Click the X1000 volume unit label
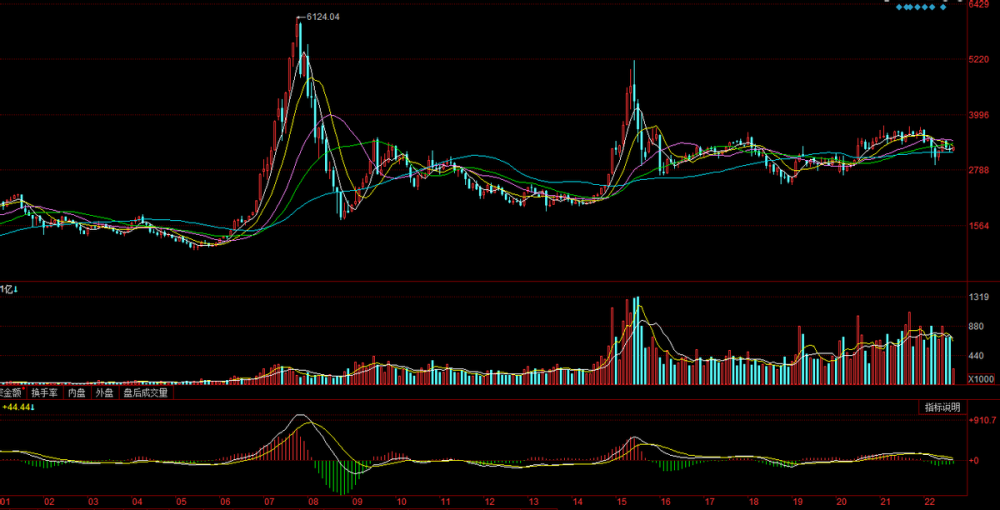This screenshot has height=510, width=1000. click(982, 380)
